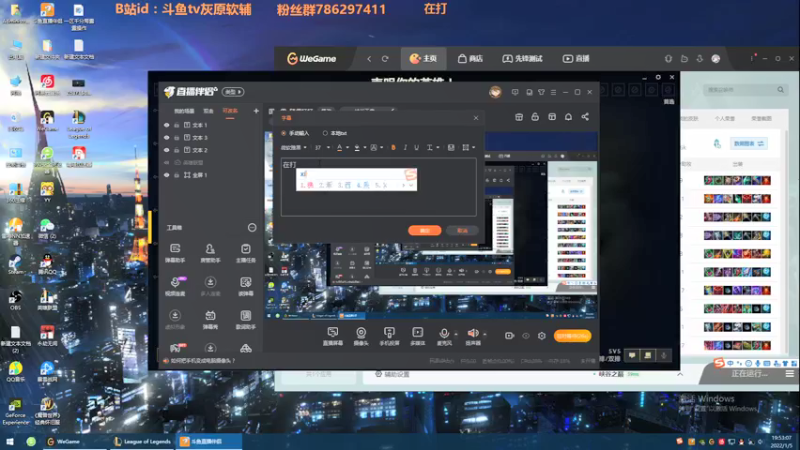Add 多媒体 multimedia source
Viewport: 800px width, 450px height.
417,337
